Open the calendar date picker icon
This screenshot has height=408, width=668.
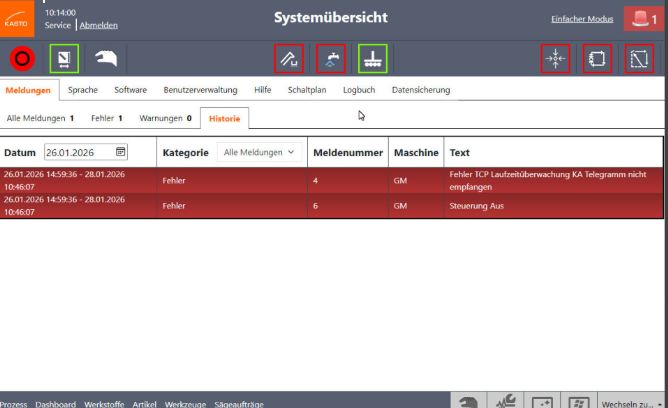click(121, 152)
